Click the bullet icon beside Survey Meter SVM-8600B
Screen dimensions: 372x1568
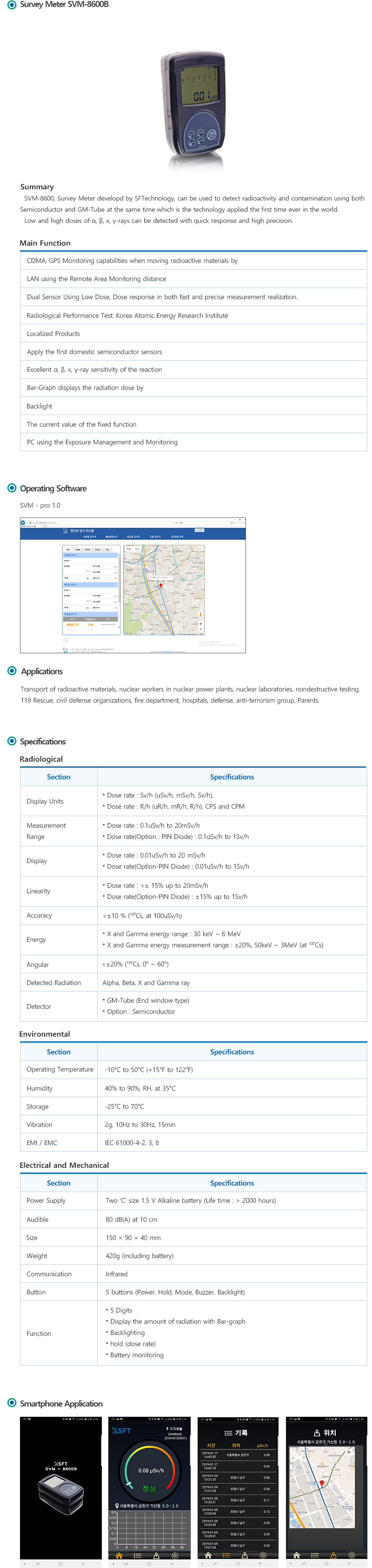click(x=12, y=4)
